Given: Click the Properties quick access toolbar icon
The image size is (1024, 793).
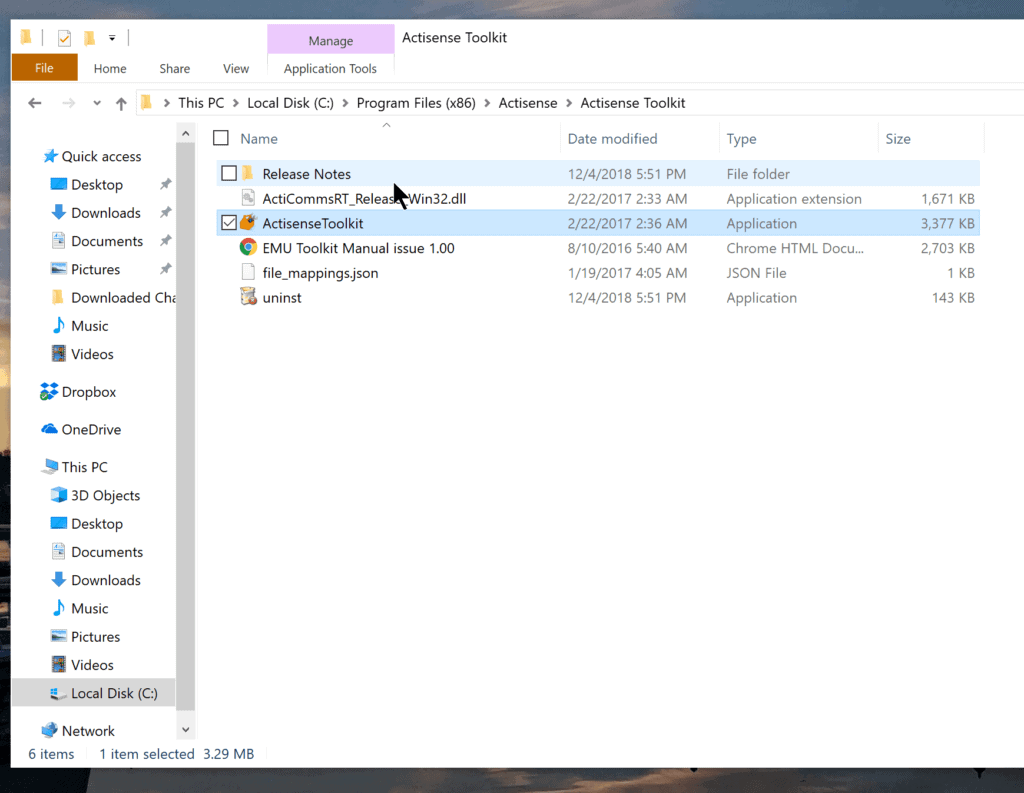Looking at the screenshot, I should [x=64, y=38].
